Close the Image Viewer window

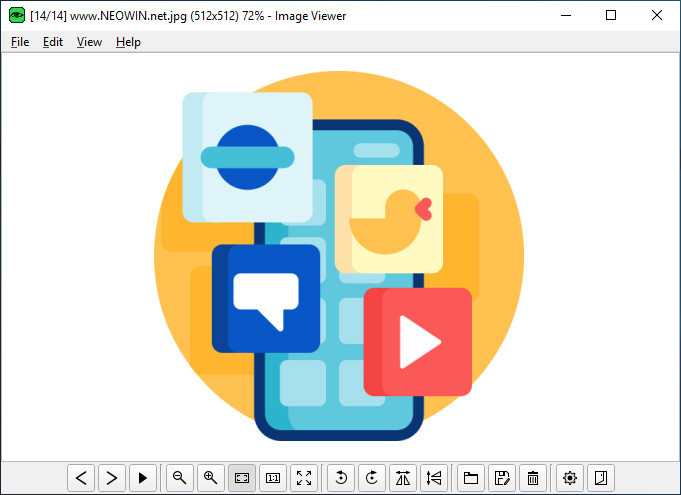click(x=657, y=16)
